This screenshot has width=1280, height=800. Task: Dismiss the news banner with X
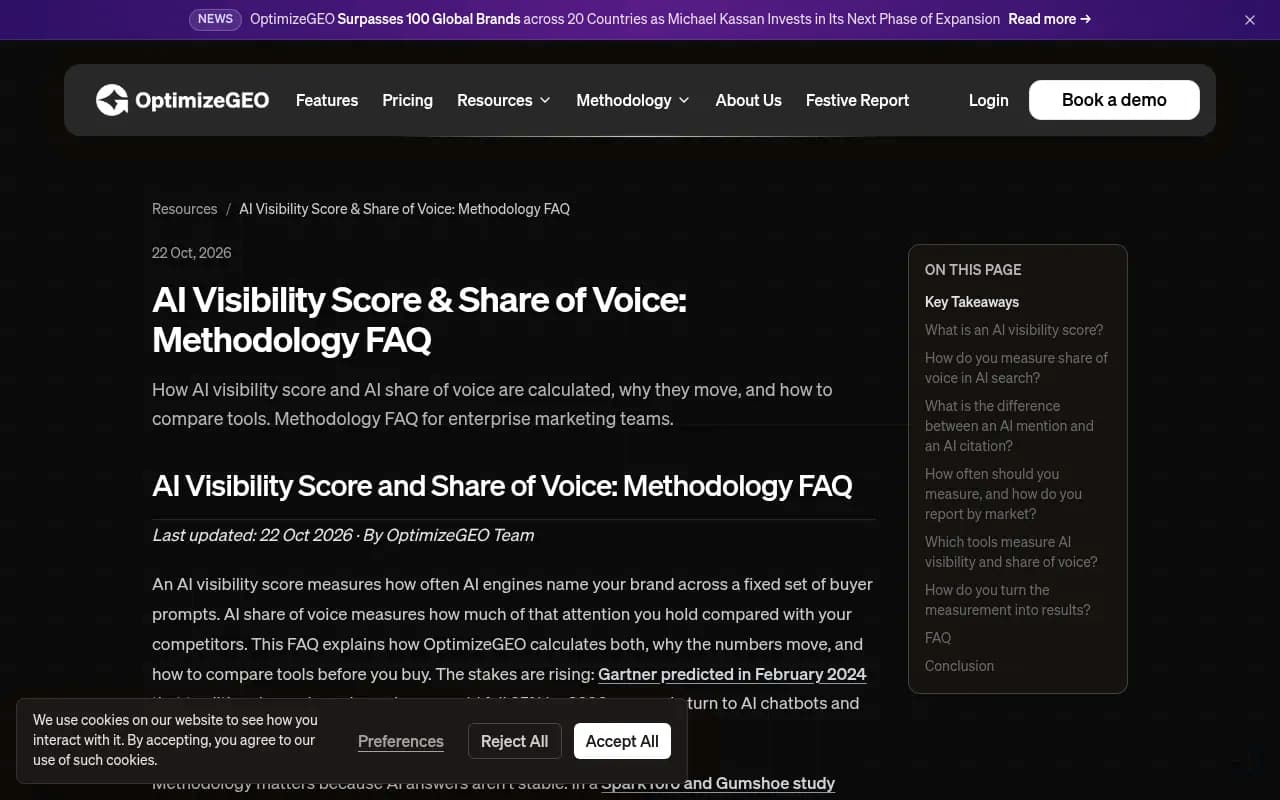click(1250, 20)
